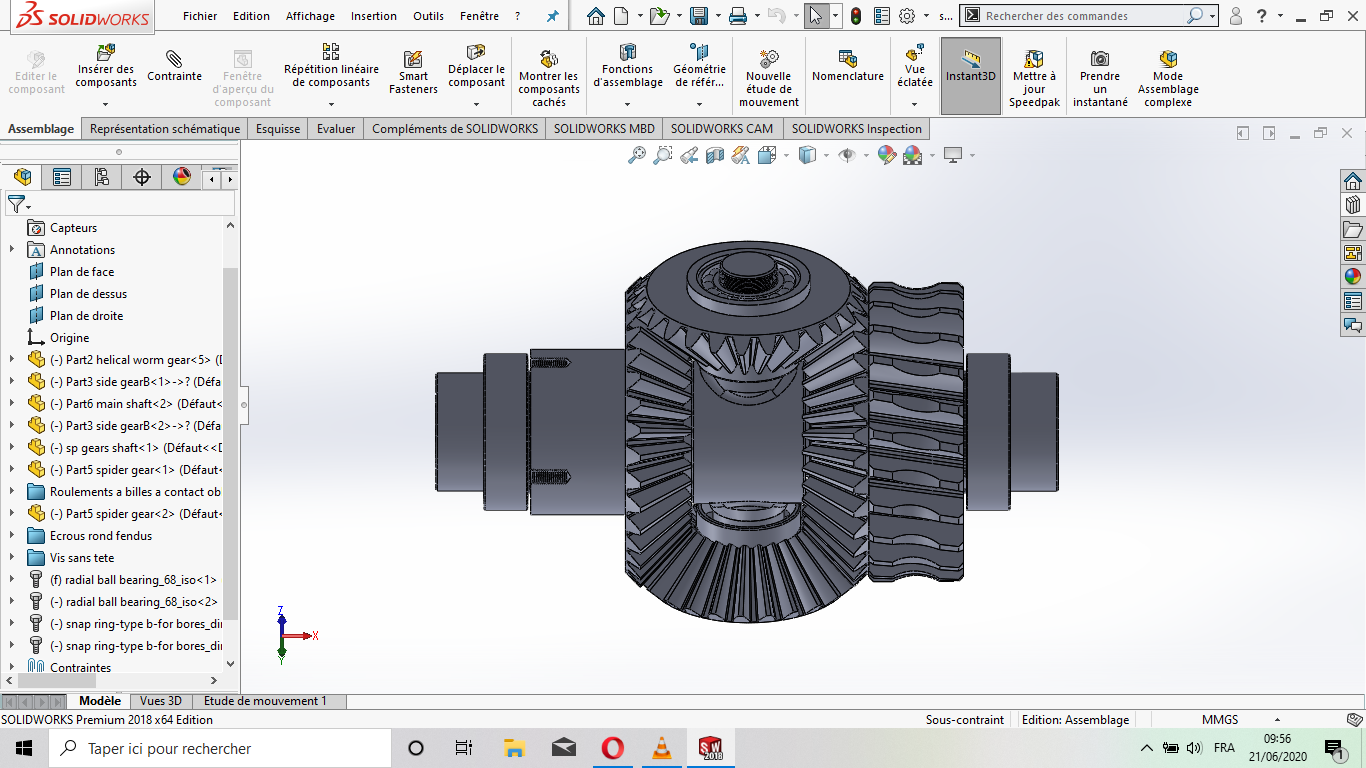This screenshot has height=768, width=1366.
Task: Open Etude de mouvement 1 tab
Action: (x=265, y=701)
